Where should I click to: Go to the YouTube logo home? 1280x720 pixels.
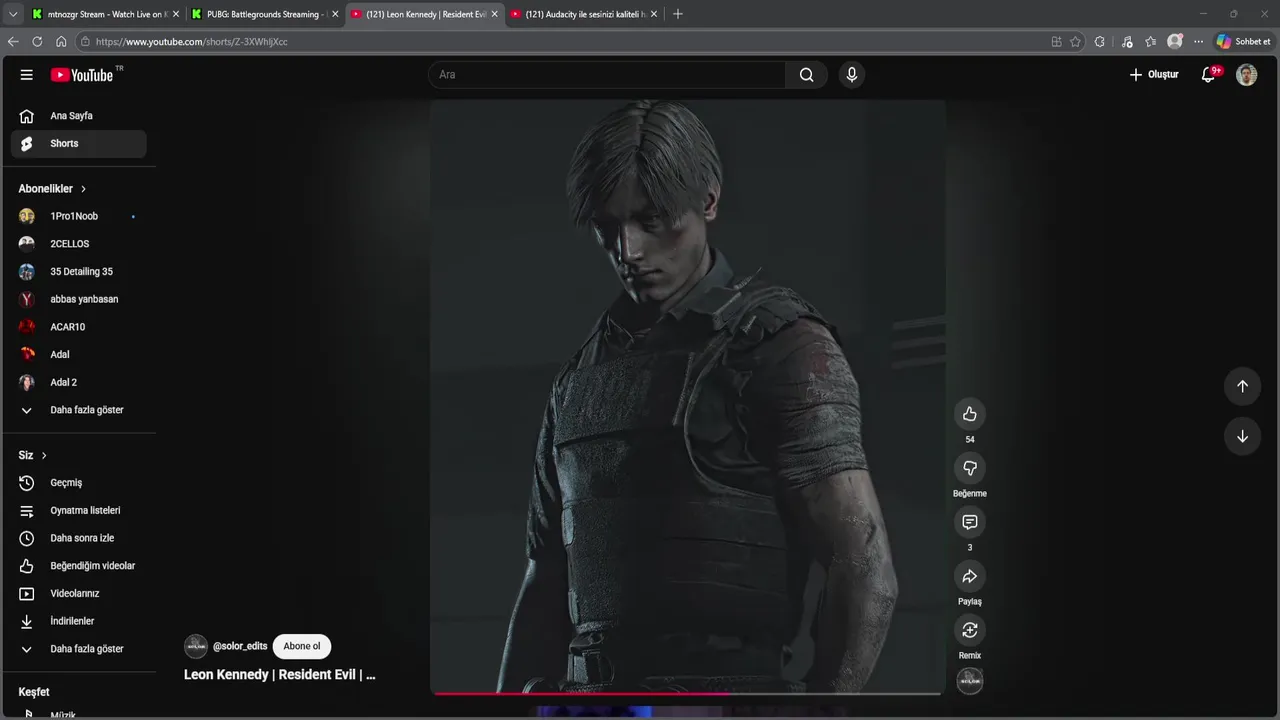coord(82,75)
